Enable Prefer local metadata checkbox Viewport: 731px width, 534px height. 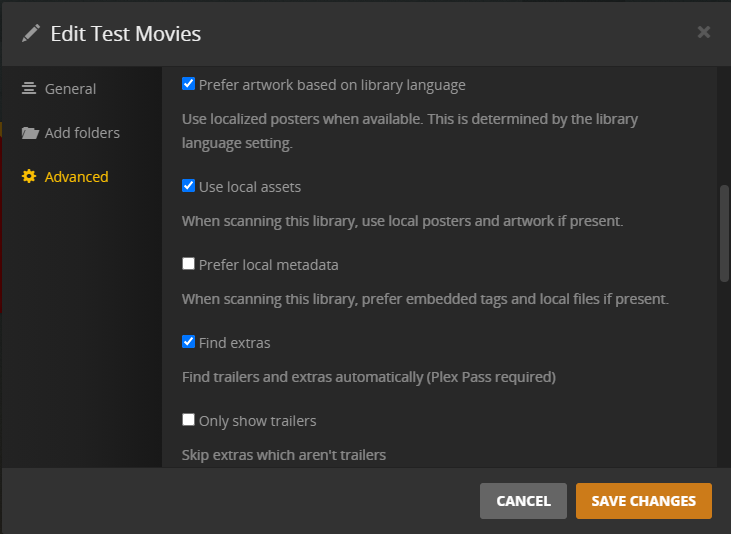pyautogui.click(x=188, y=264)
